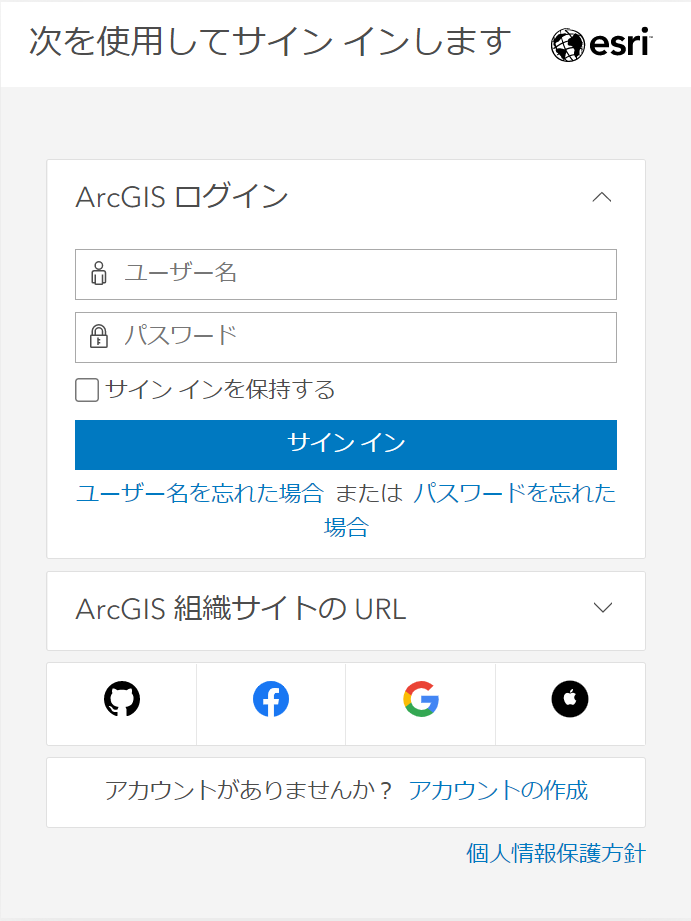The width and height of the screenshot is (691, 921).
Task: Click the ArcGIS ログイン heading
Action: coord(182,197)
